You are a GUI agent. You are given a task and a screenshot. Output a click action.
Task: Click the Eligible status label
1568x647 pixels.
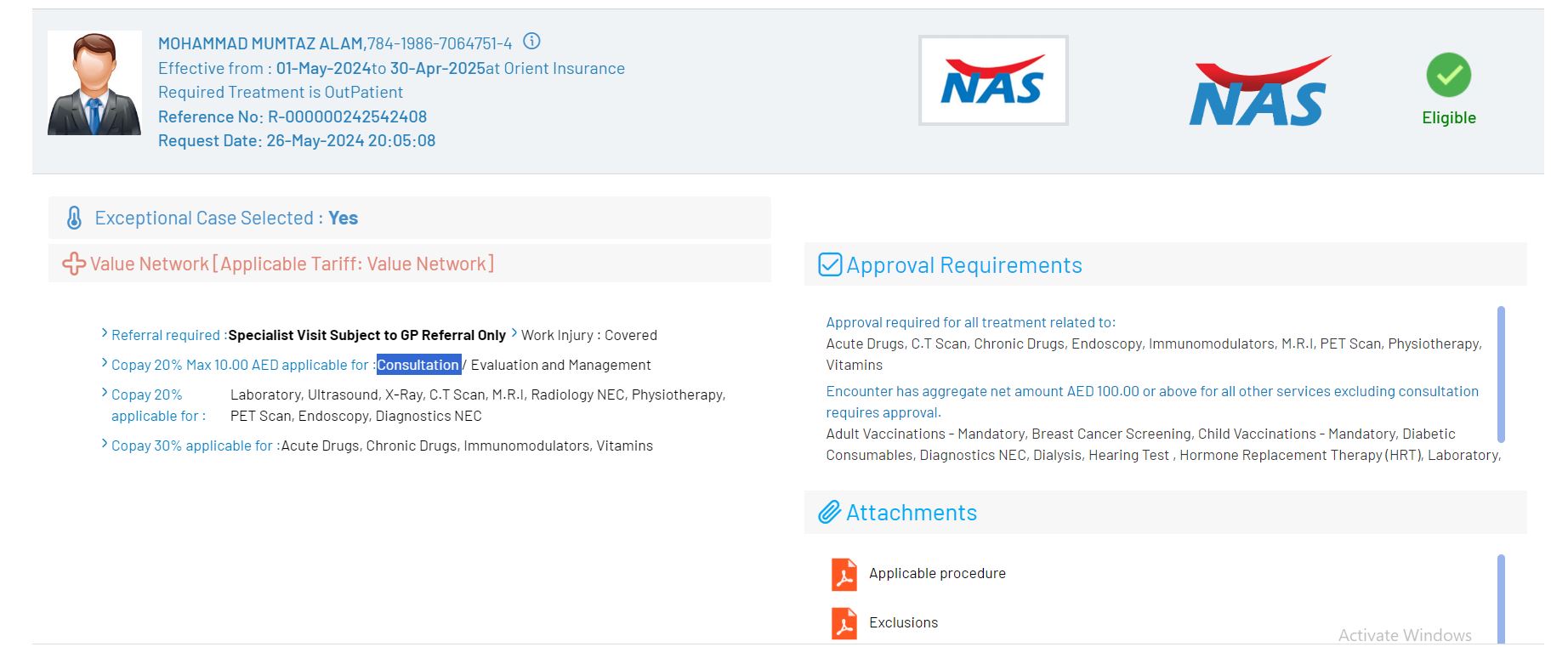1449,118
